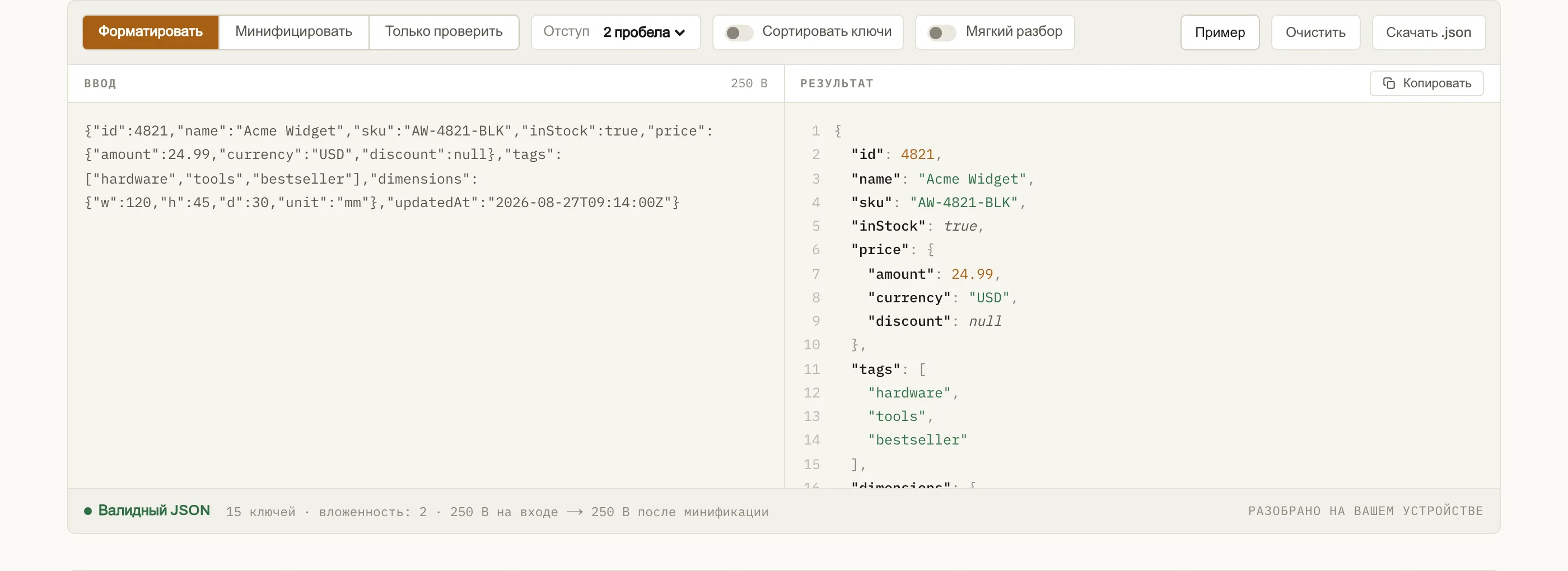Click the green valid status dot
The height and width of the screenshot is (571, 1568).
(x=88, y=511)
